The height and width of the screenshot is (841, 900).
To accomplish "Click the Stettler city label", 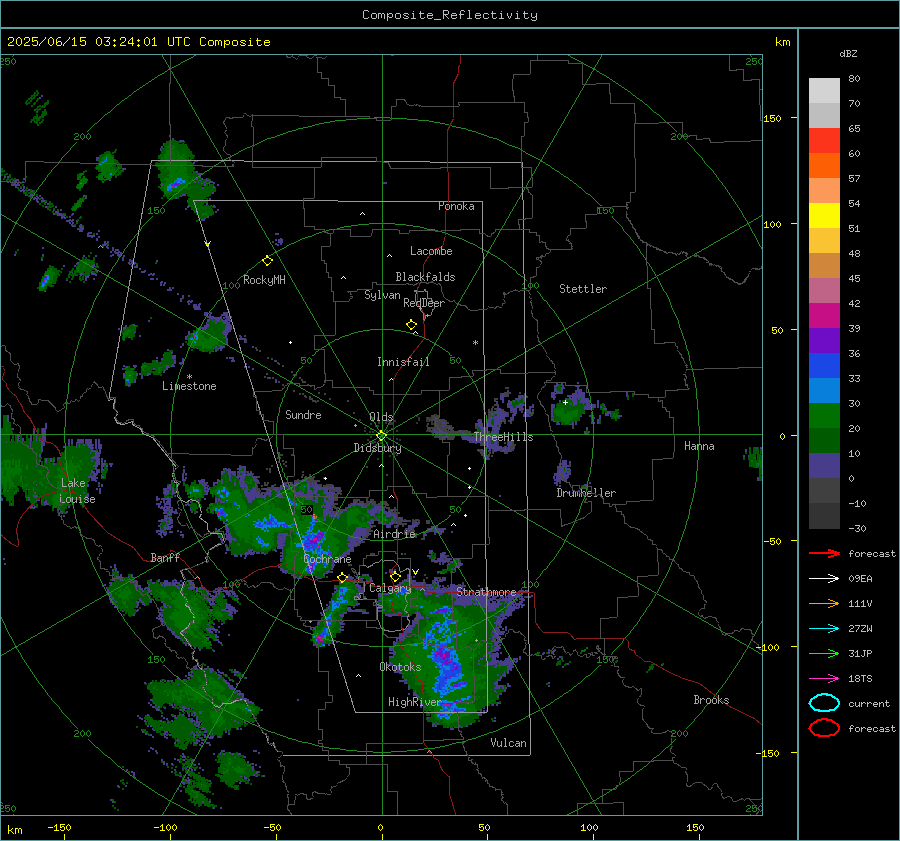I will point(583,289).
